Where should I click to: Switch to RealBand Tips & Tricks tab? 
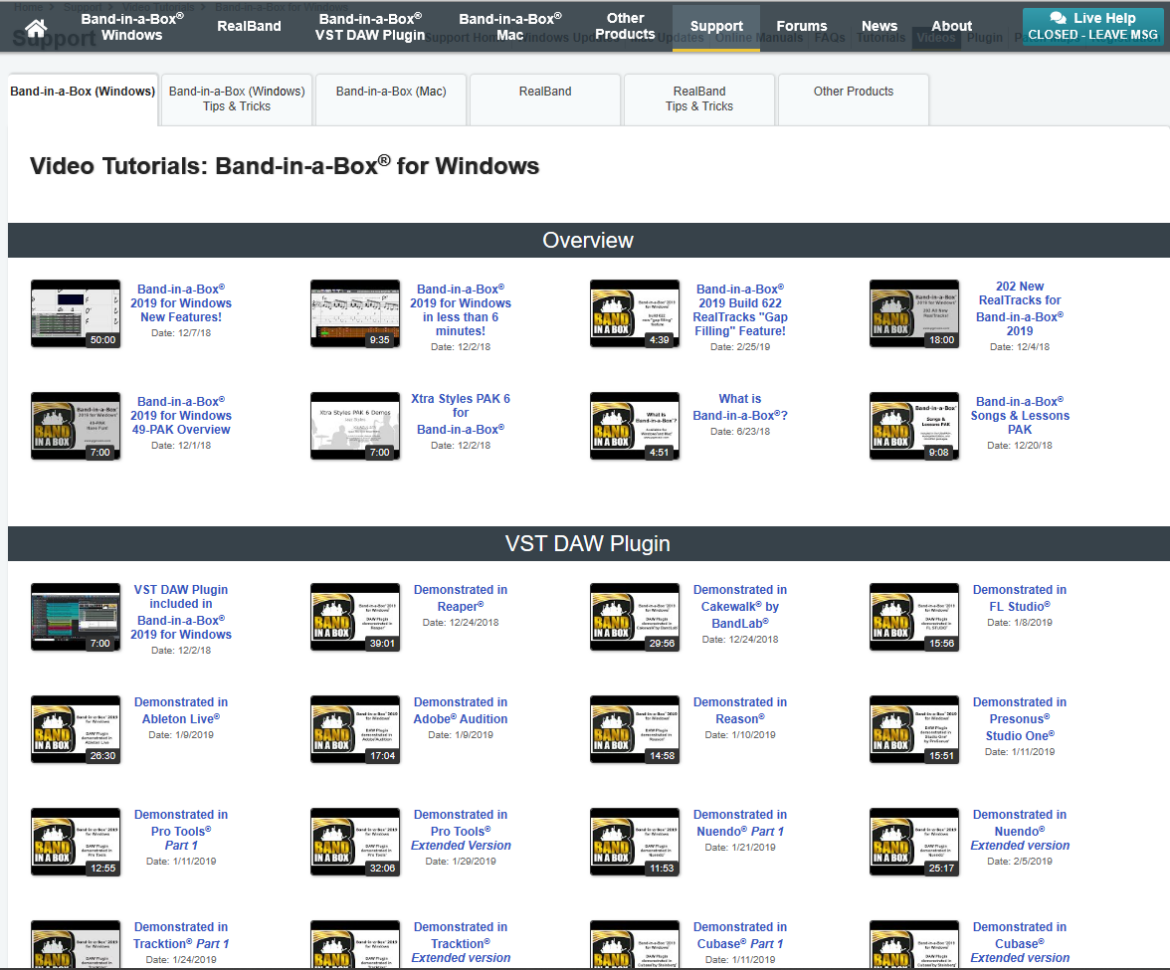pyautogui.click(x=699, y=99)
